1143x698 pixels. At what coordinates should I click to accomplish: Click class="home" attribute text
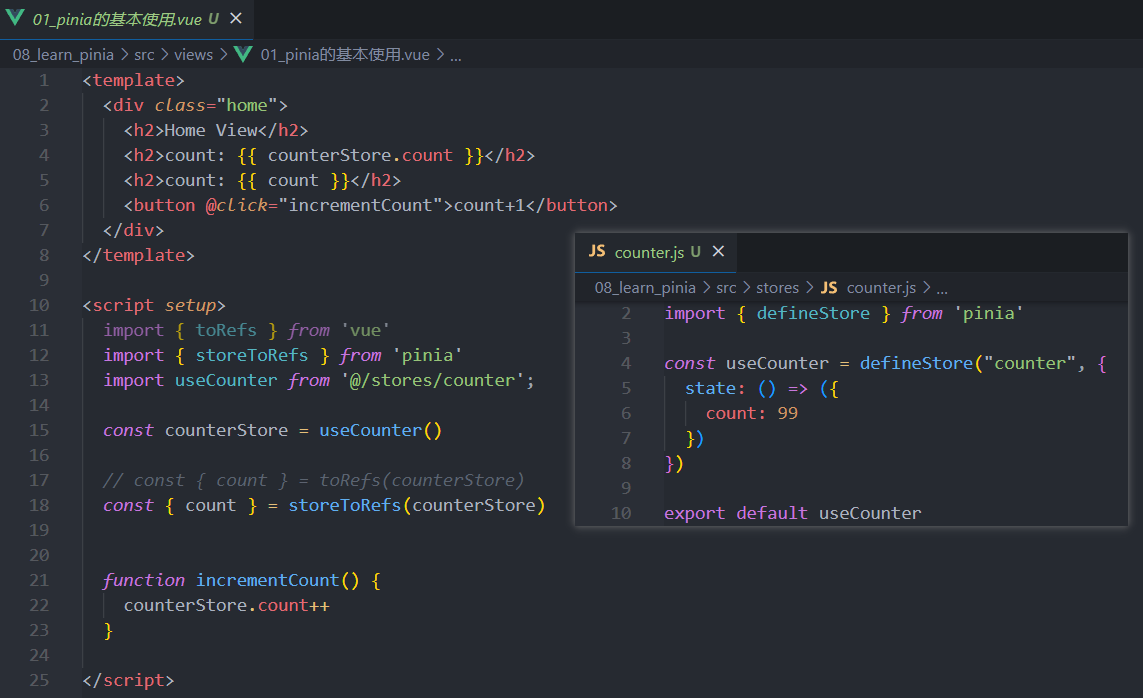tap(216, 105)
